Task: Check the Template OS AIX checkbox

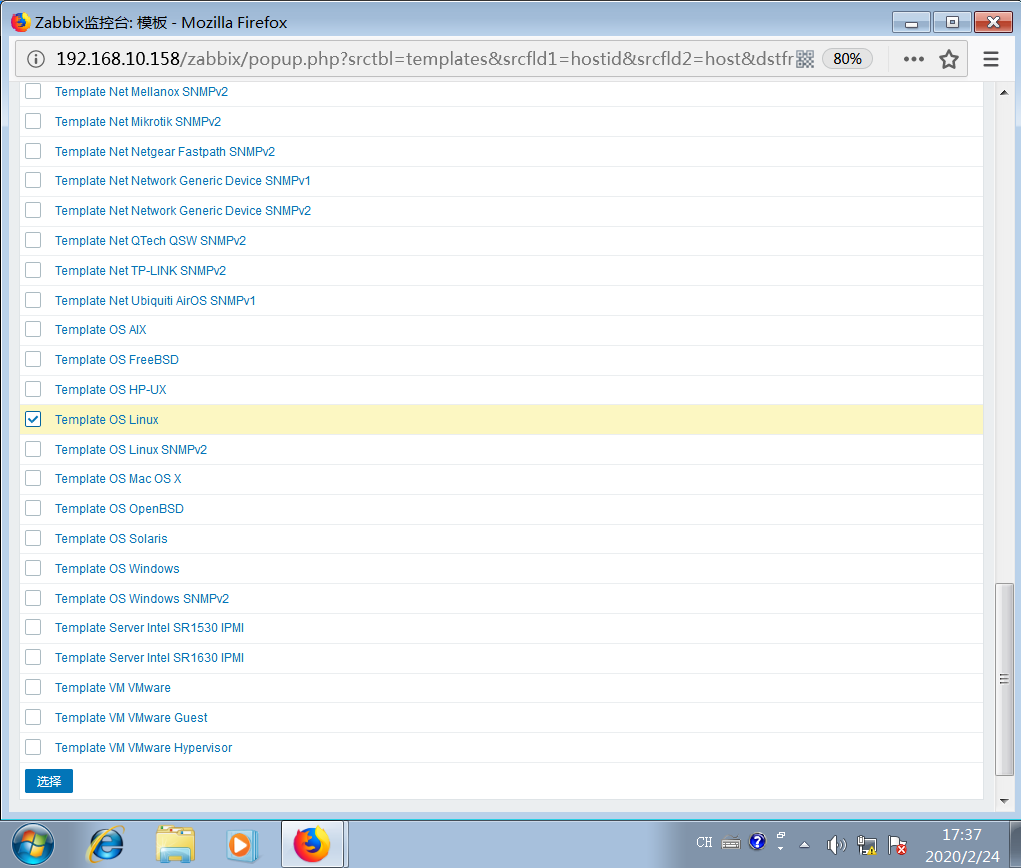Action: point(33,329)
